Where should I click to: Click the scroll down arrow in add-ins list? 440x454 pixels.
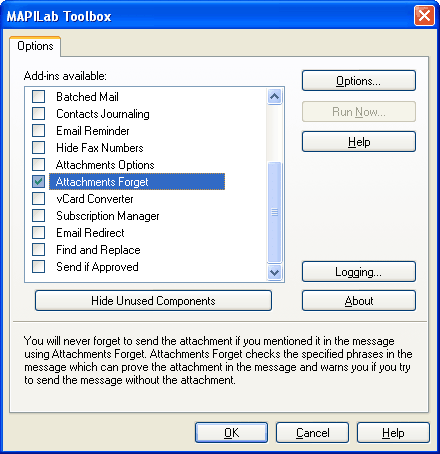275,273
